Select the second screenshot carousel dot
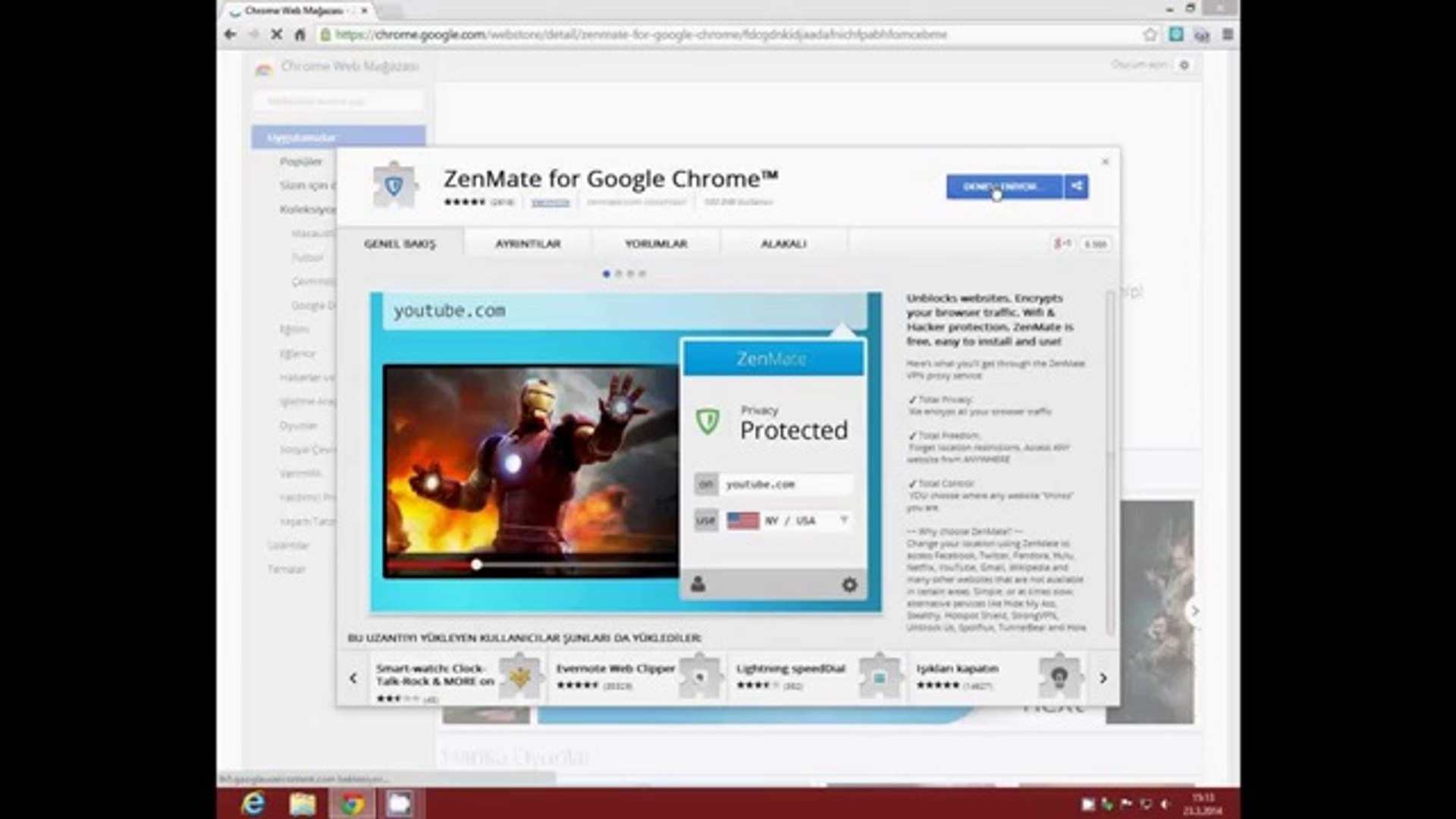This screenshot has height=819, width=1456. click(618, 274)
